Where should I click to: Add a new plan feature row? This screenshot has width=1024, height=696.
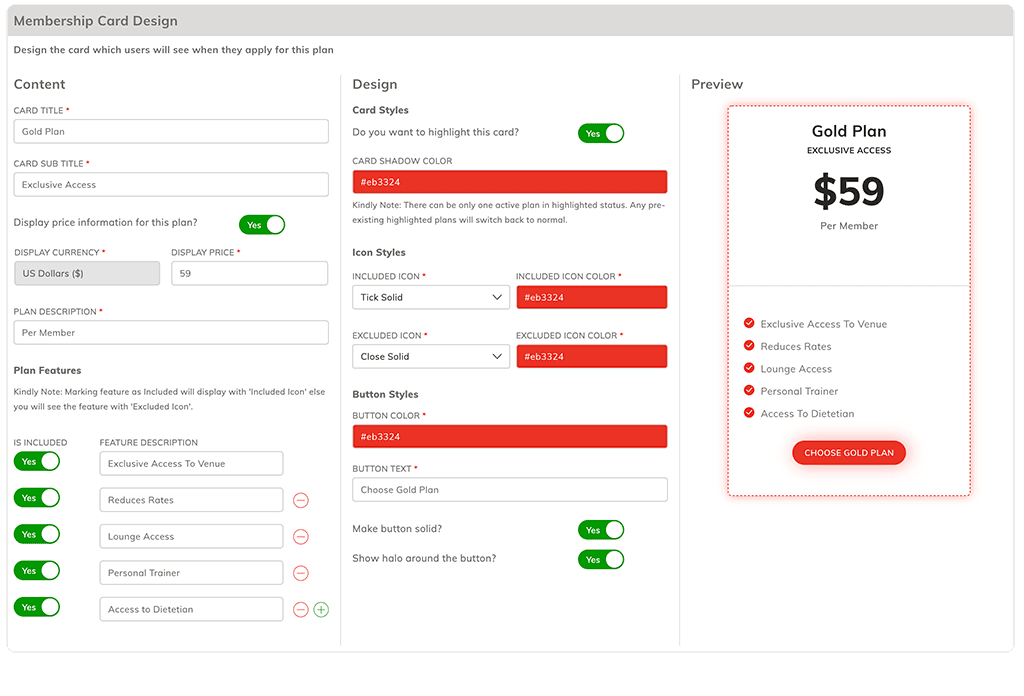[321, 609]
